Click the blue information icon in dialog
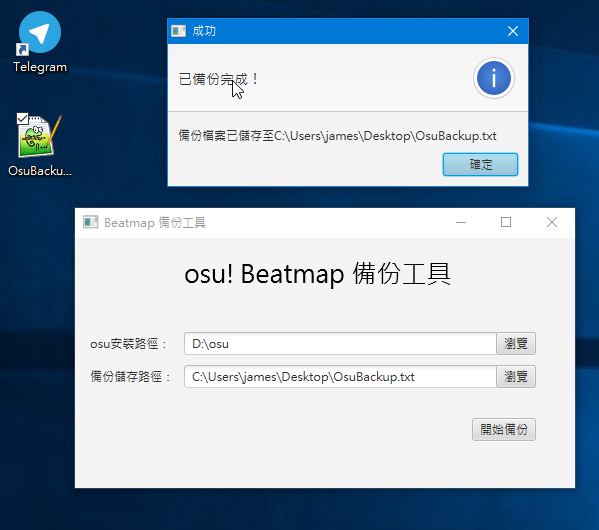The image size is (599, 530). (494, 78)
